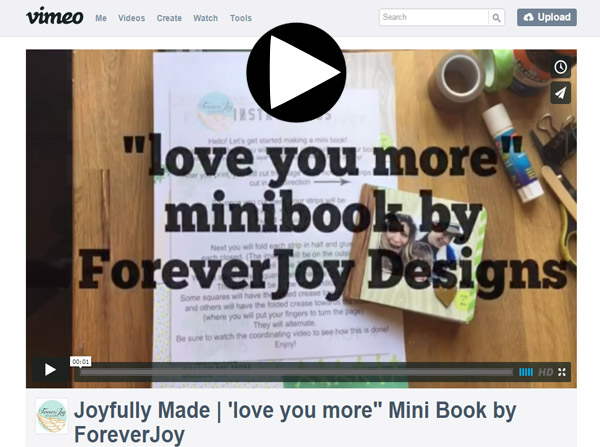Open the Create menu
Image resolution: width=600 pixels, height=447 pixels.
(x=169, y=18)
